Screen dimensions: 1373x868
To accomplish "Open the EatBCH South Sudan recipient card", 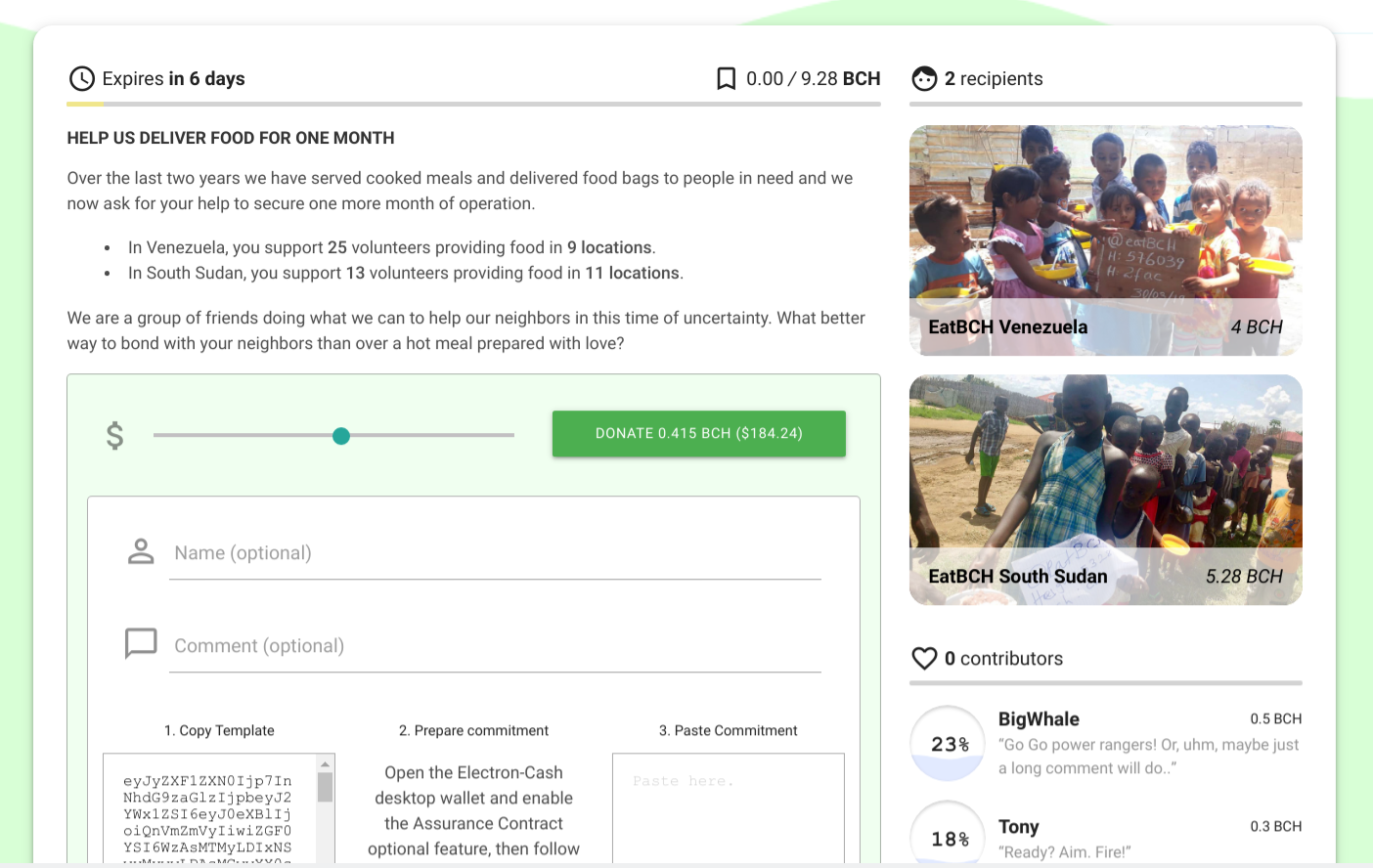I will point(1106,490).
